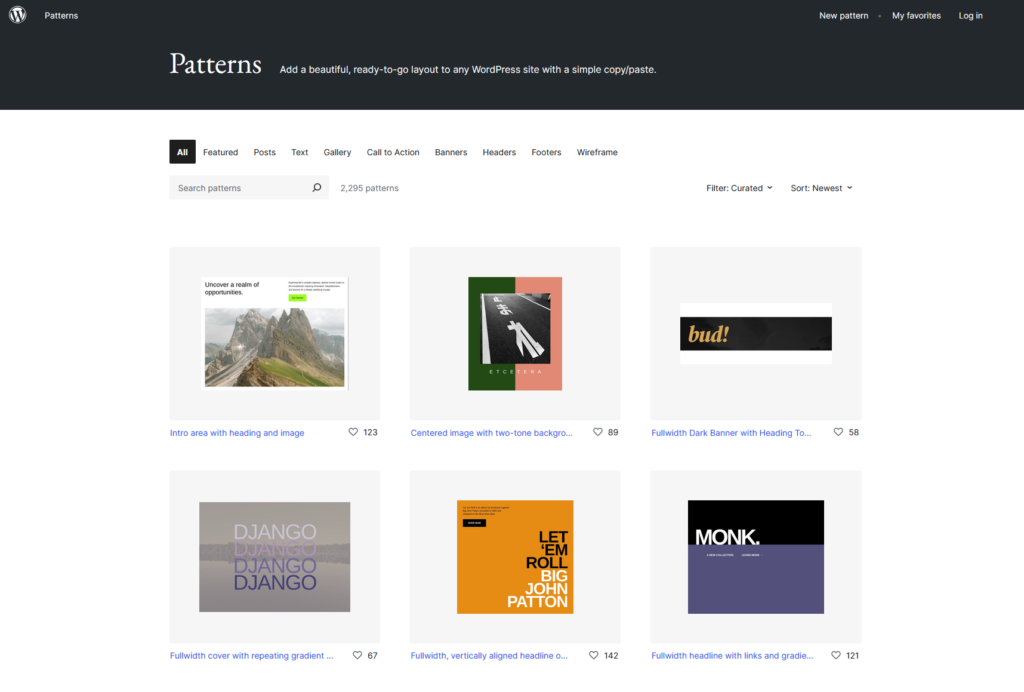Switch to the Wireframe category
The image size is (1024, 692).
(597, 152)
